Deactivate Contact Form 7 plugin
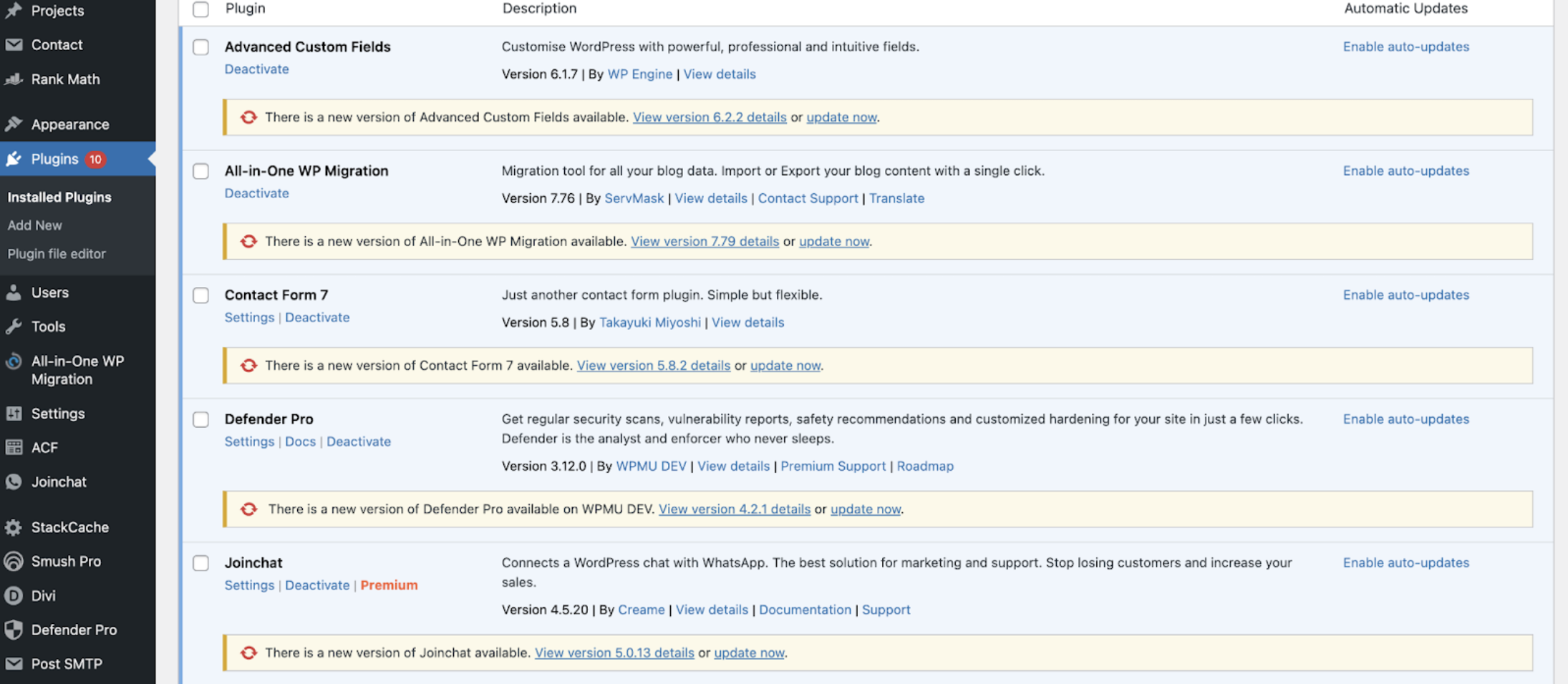1568x684 pixels. tap(317, 317)
